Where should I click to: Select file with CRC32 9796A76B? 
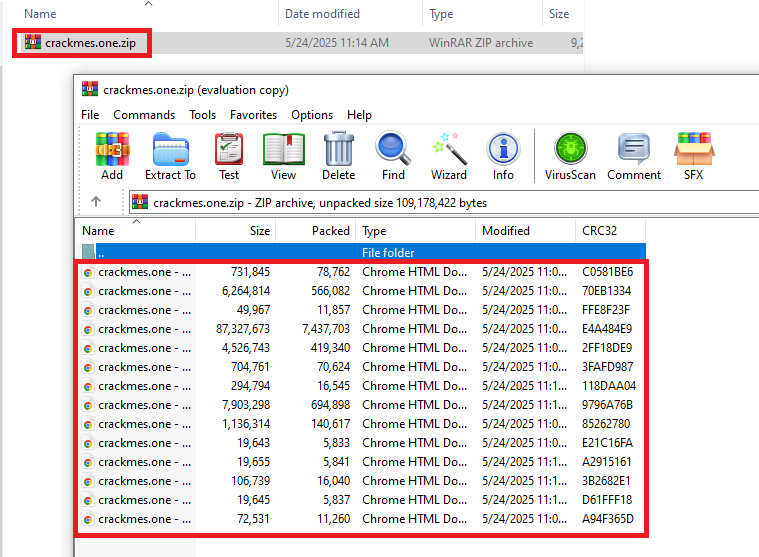coord(361,405)
